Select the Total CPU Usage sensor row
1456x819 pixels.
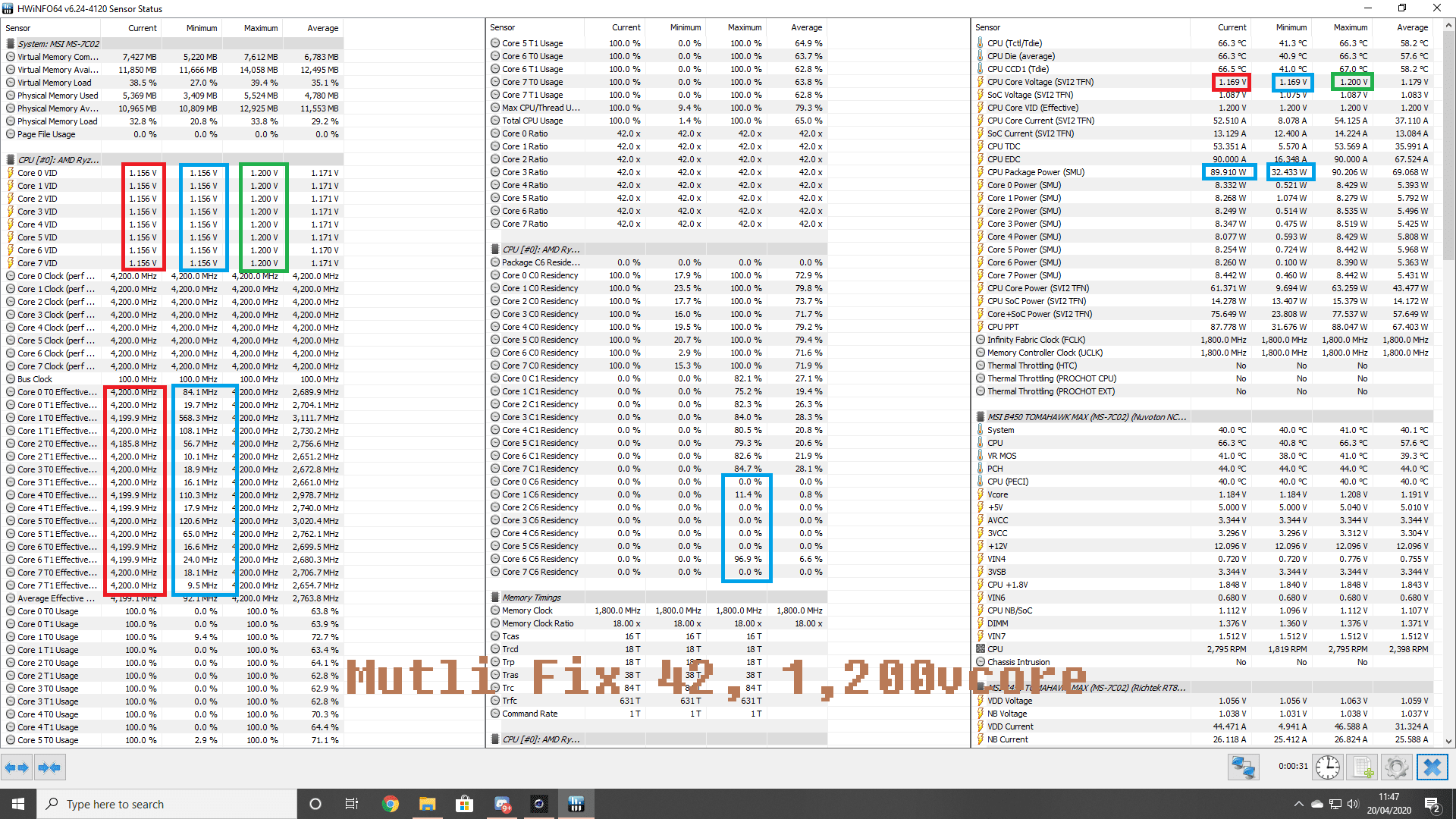tap(532, 121)
